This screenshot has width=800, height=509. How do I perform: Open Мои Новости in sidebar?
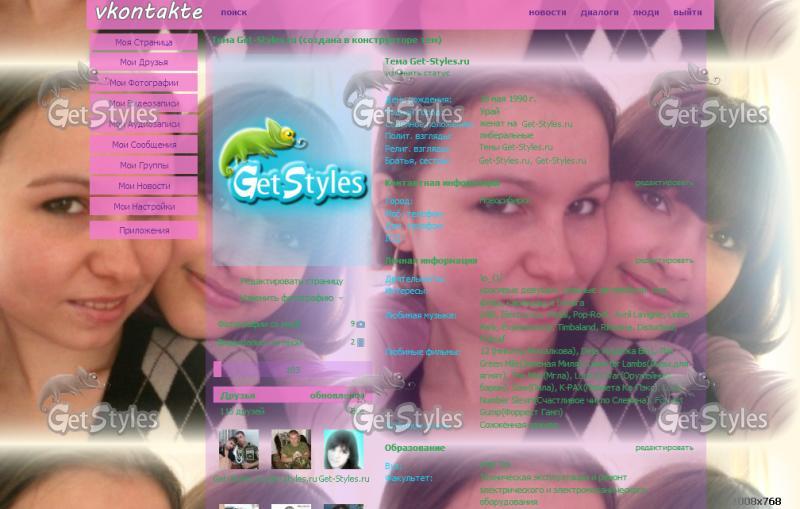144,186
